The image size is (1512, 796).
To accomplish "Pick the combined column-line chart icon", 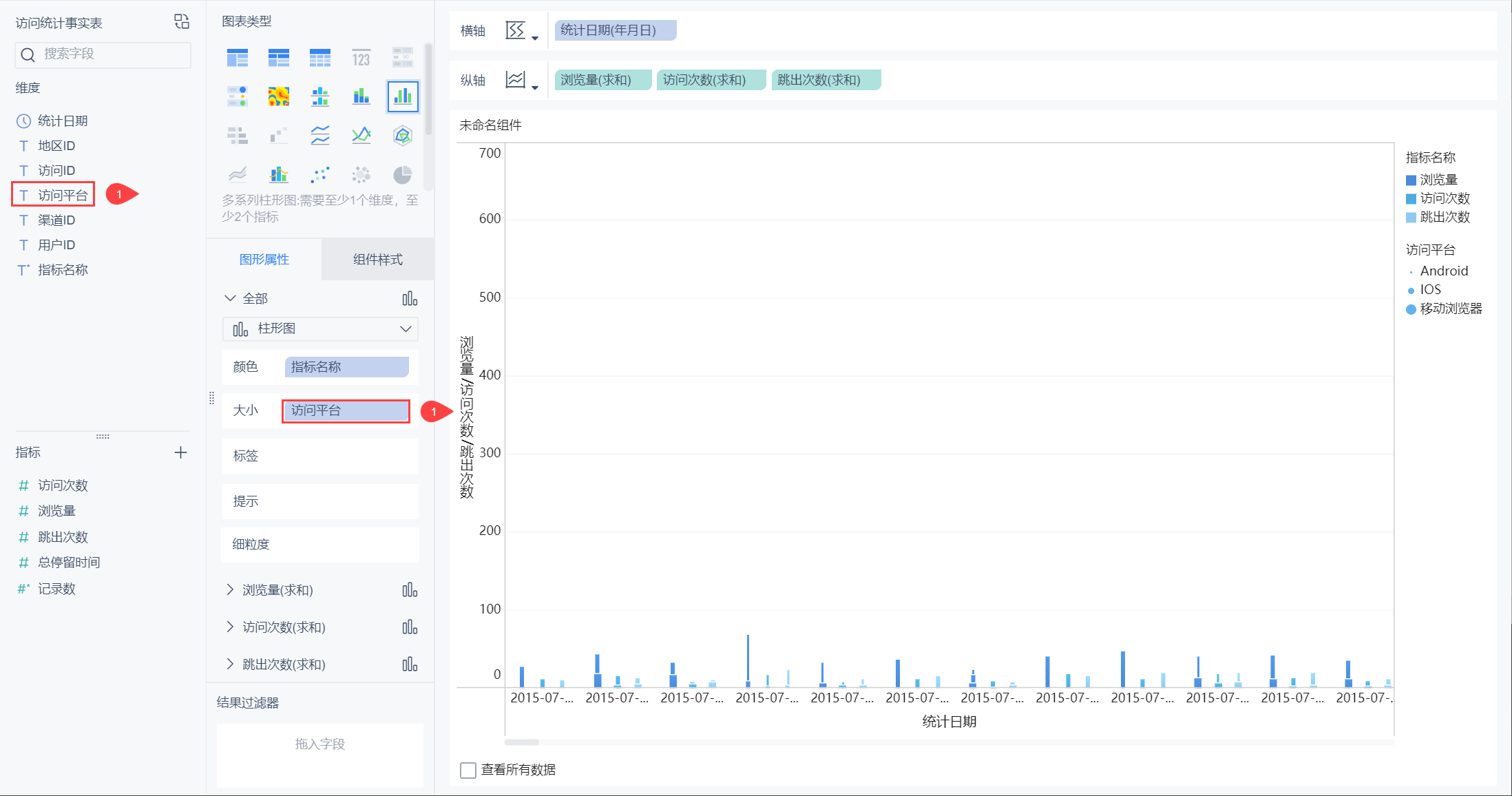I will (278, 175).
